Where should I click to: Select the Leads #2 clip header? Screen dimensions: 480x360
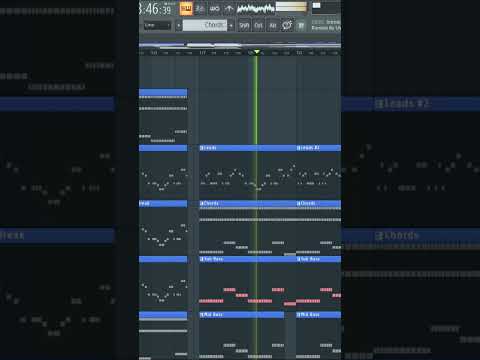tap(318, 148)
